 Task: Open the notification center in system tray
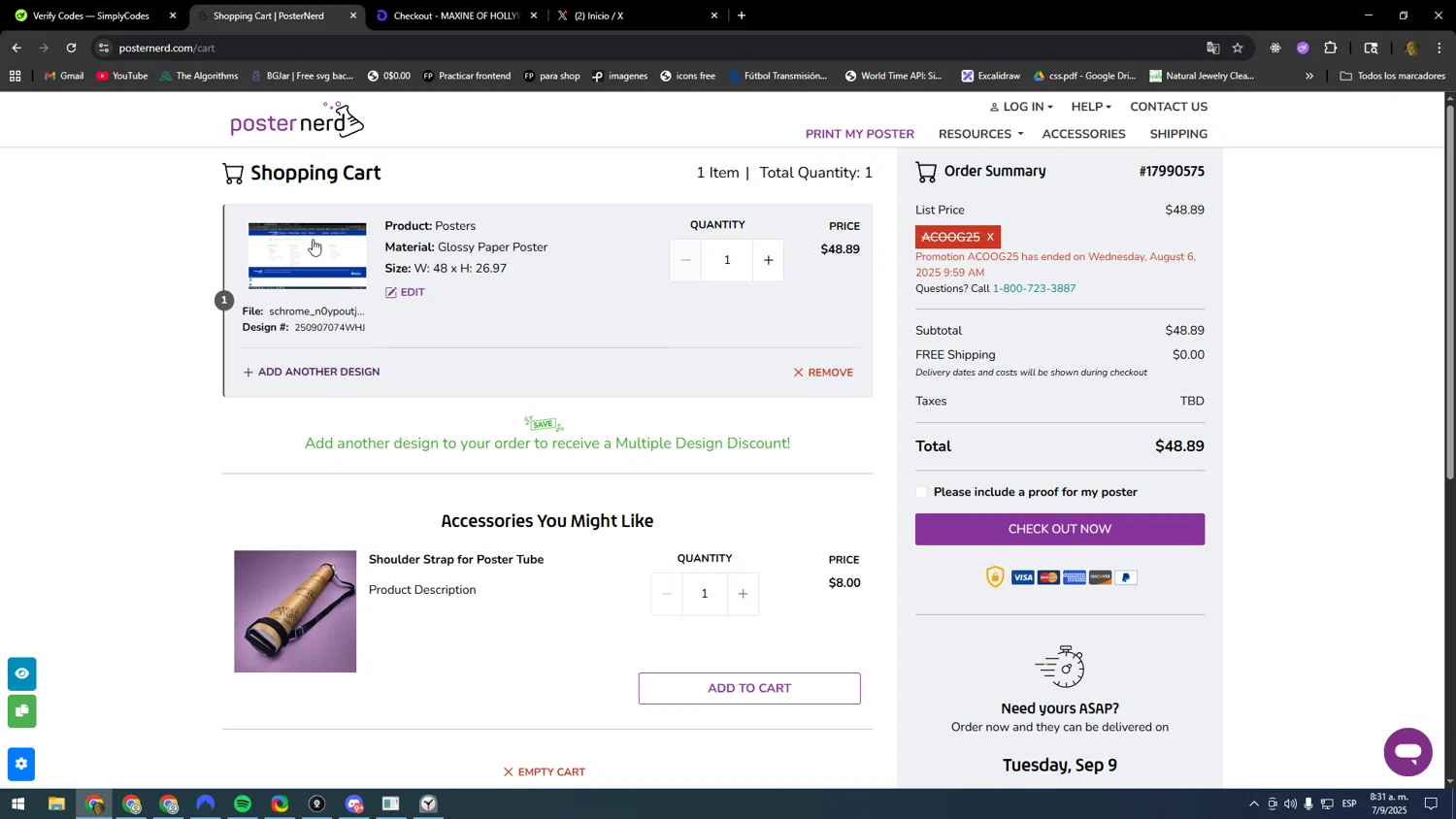tap(1431, 804)
